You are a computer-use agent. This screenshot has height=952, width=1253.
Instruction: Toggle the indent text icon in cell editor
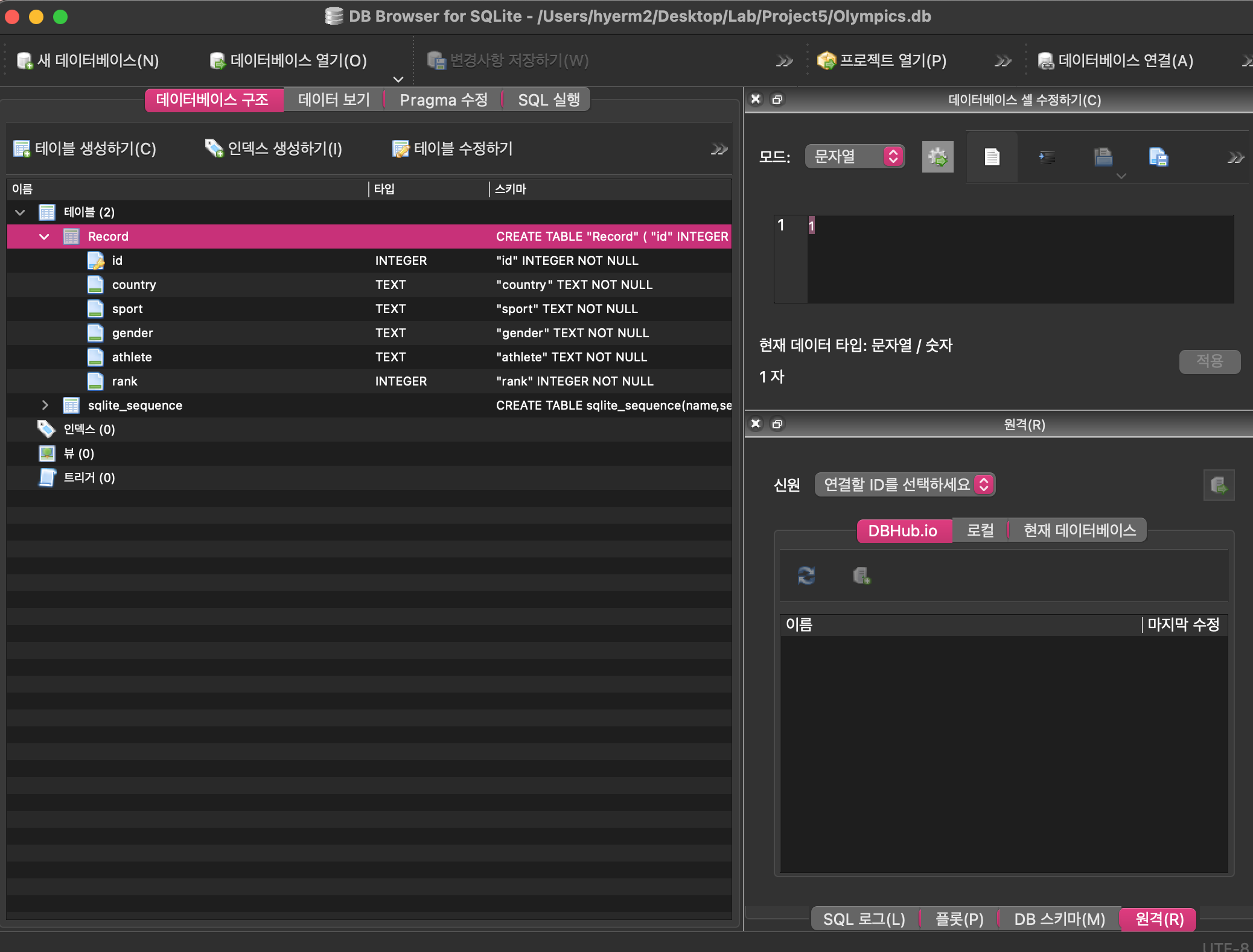1047,157
